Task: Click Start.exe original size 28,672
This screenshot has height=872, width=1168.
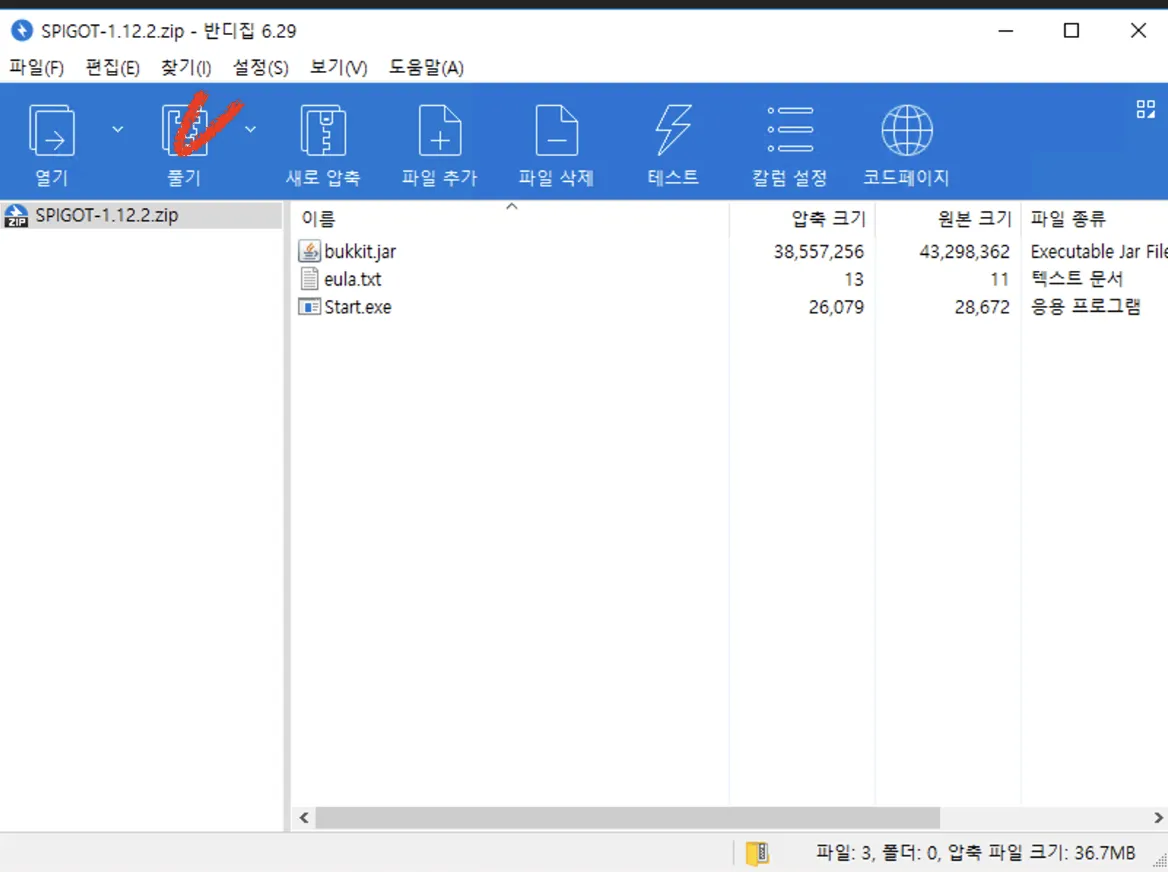Action: coord(982,307)
